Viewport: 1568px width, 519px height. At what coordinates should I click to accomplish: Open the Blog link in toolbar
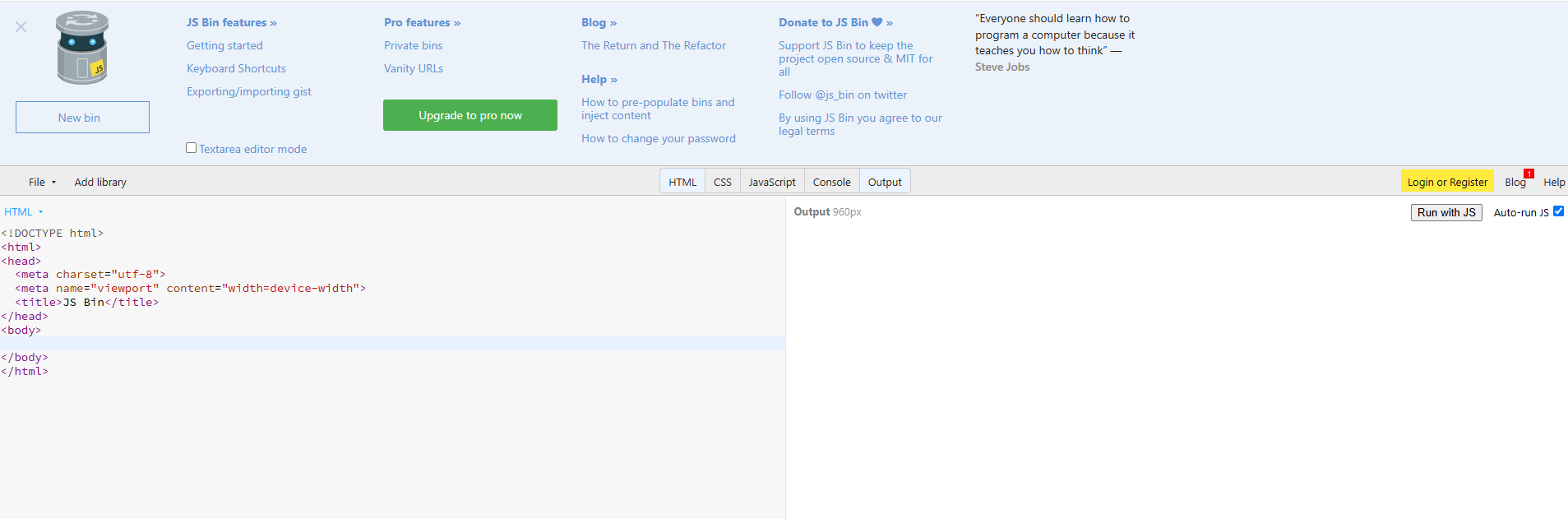click(x=1515, y=182)
